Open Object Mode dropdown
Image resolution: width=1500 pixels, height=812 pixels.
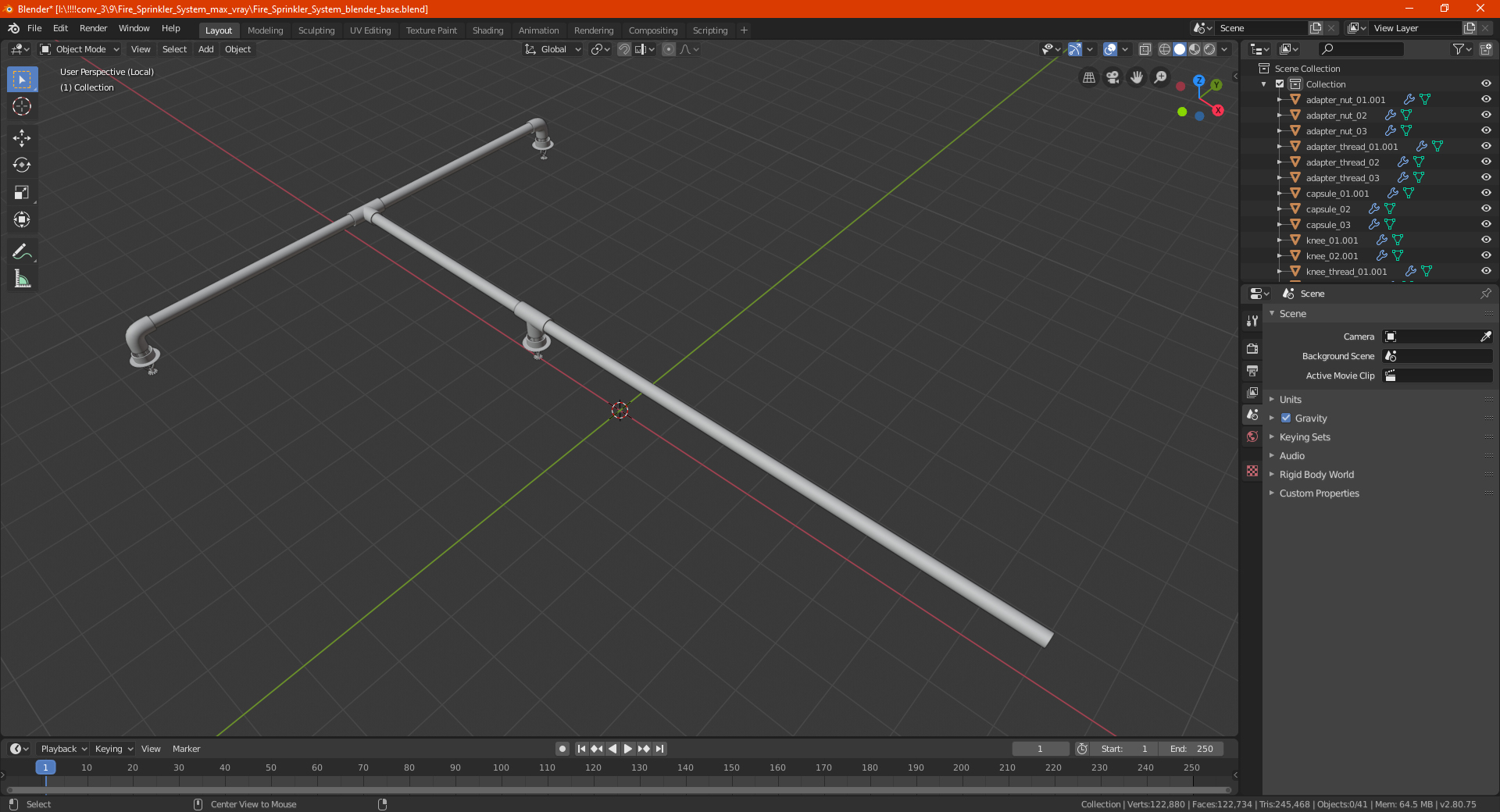[x=80, y=49]
